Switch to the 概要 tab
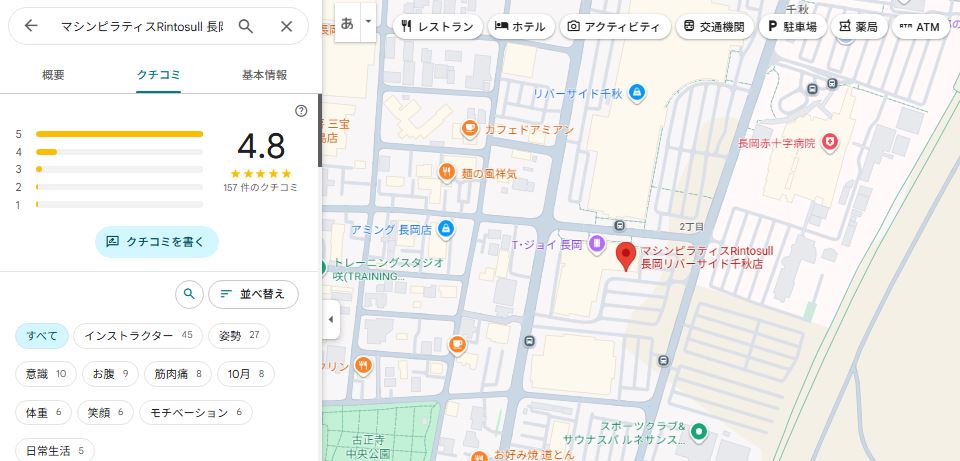 [54, 75]
